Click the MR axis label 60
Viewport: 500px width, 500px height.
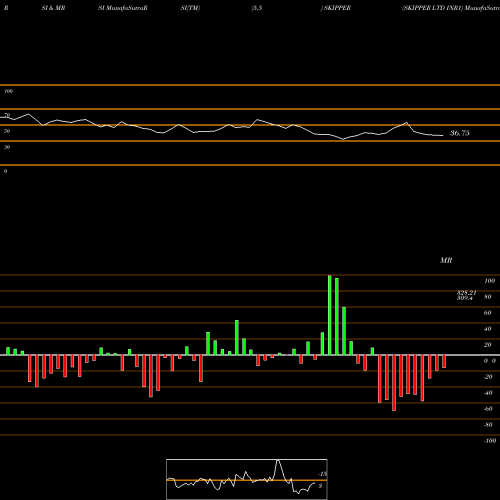(x=488, y=313)
